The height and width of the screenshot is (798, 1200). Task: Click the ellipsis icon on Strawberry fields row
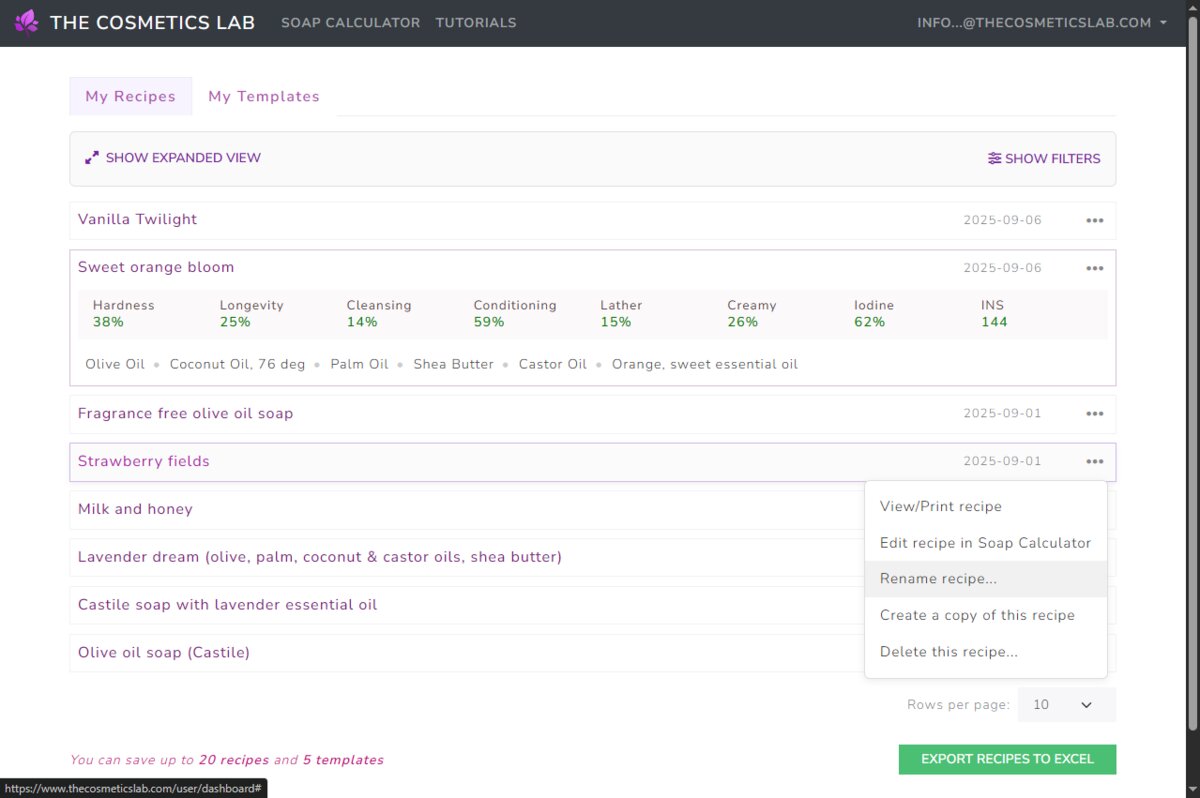coord(1095,462)
